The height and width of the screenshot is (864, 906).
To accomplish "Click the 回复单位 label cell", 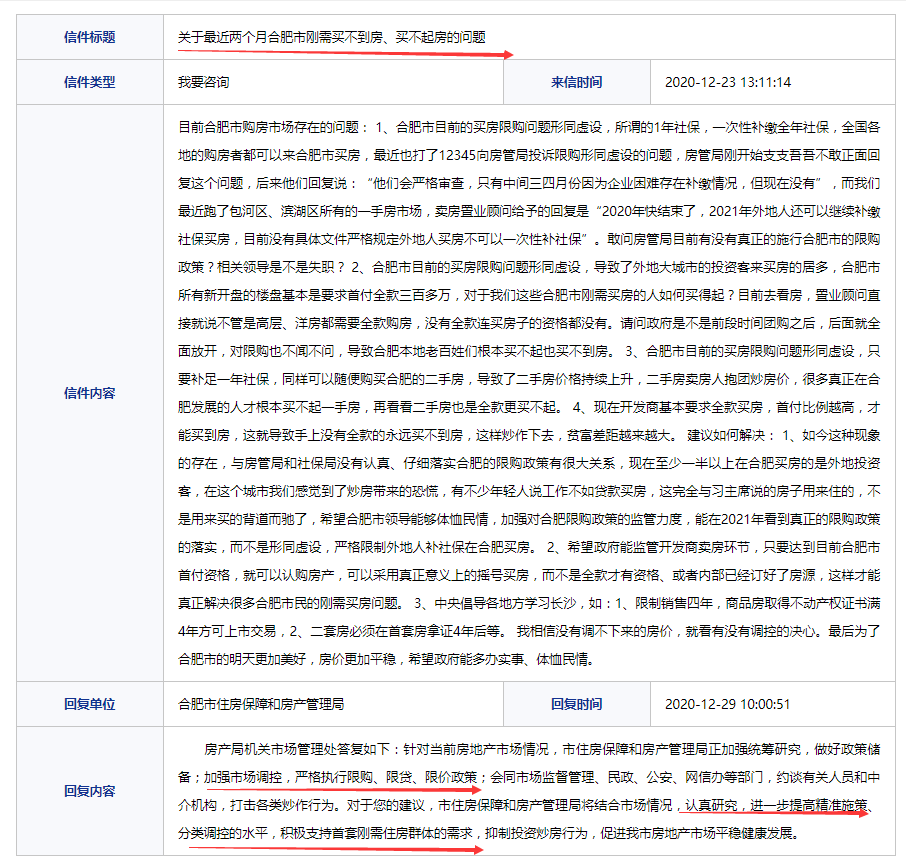I will (x=89, y=704).
